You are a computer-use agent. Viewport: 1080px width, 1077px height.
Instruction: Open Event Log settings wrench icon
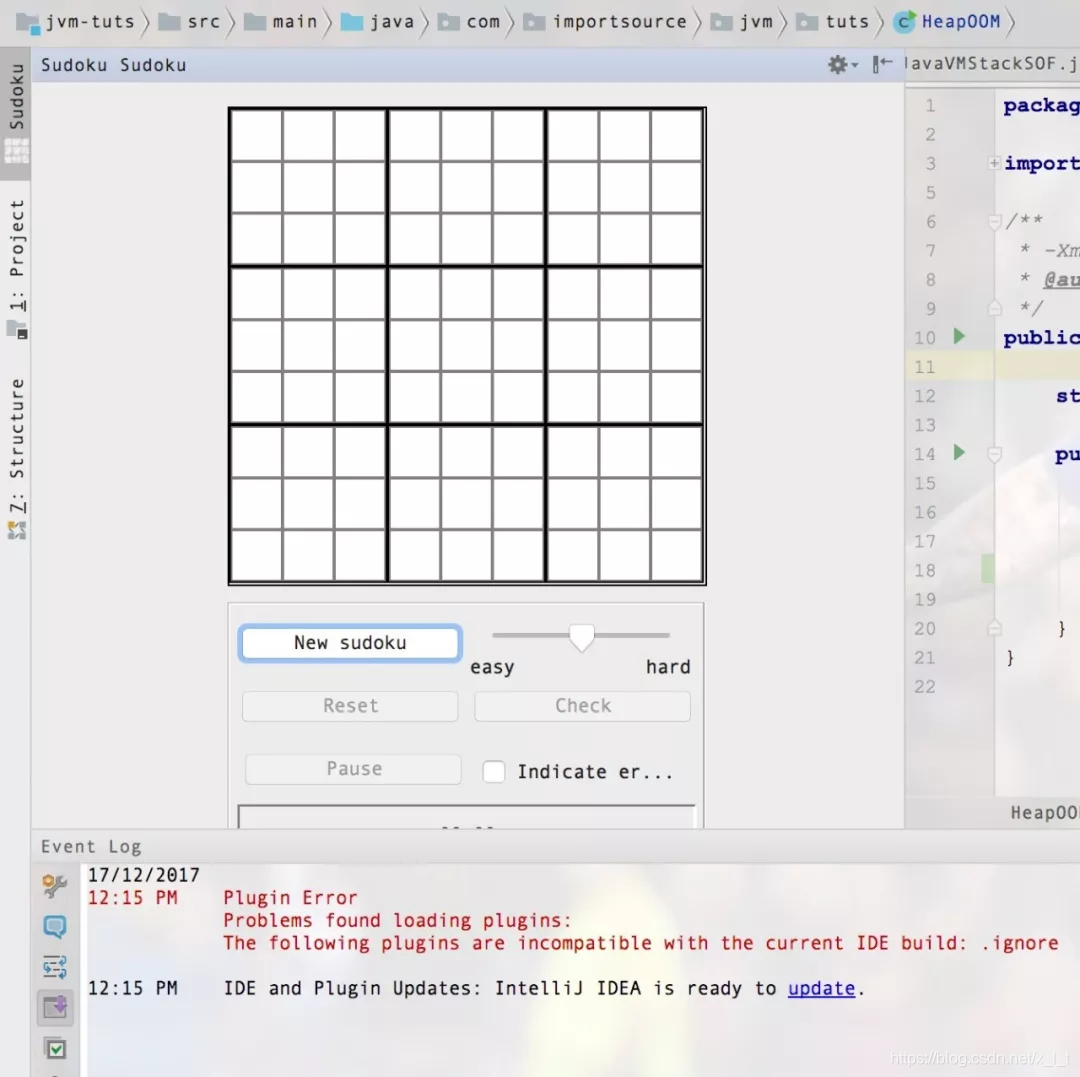(54, 885)
